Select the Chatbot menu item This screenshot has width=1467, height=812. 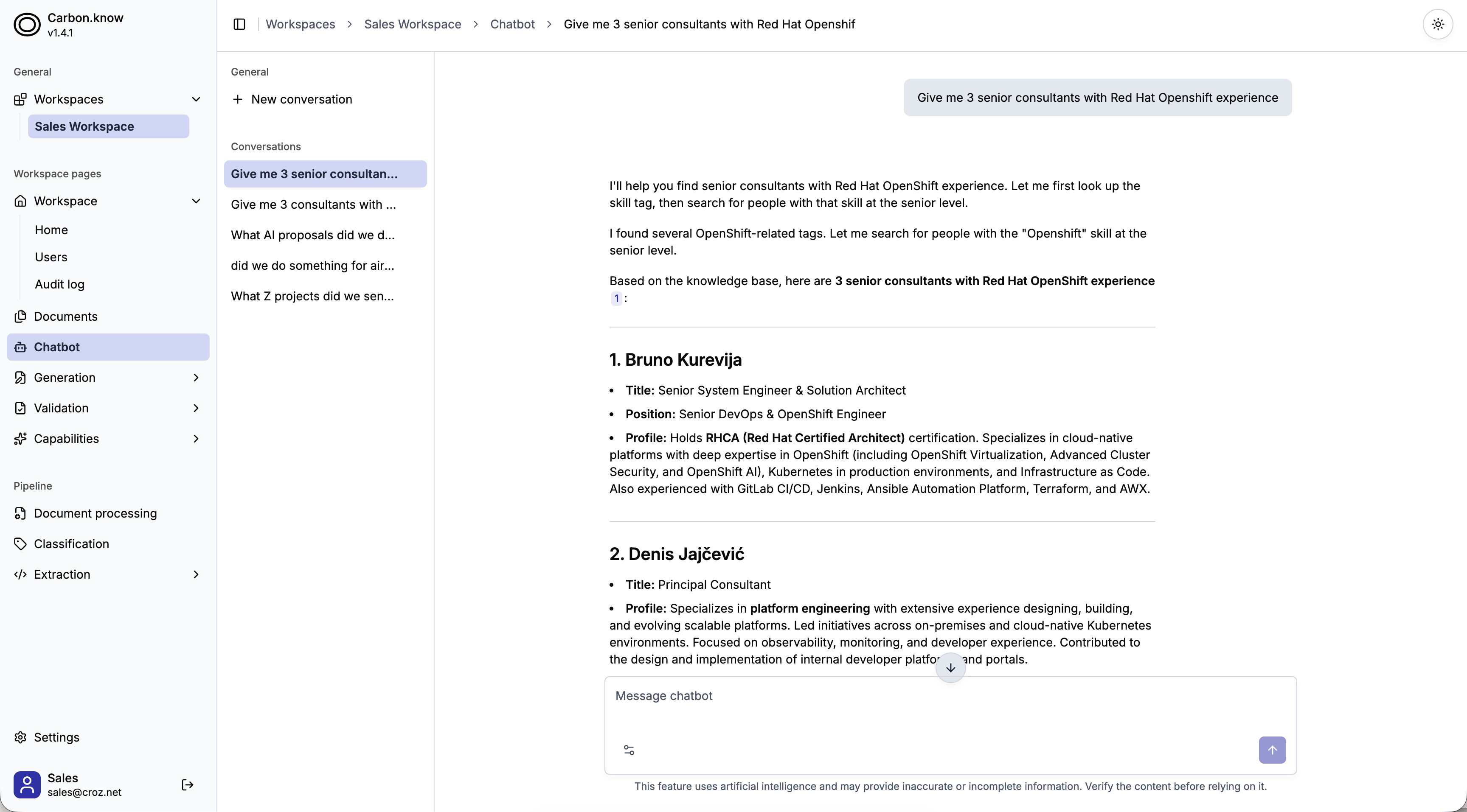point(108,347)
